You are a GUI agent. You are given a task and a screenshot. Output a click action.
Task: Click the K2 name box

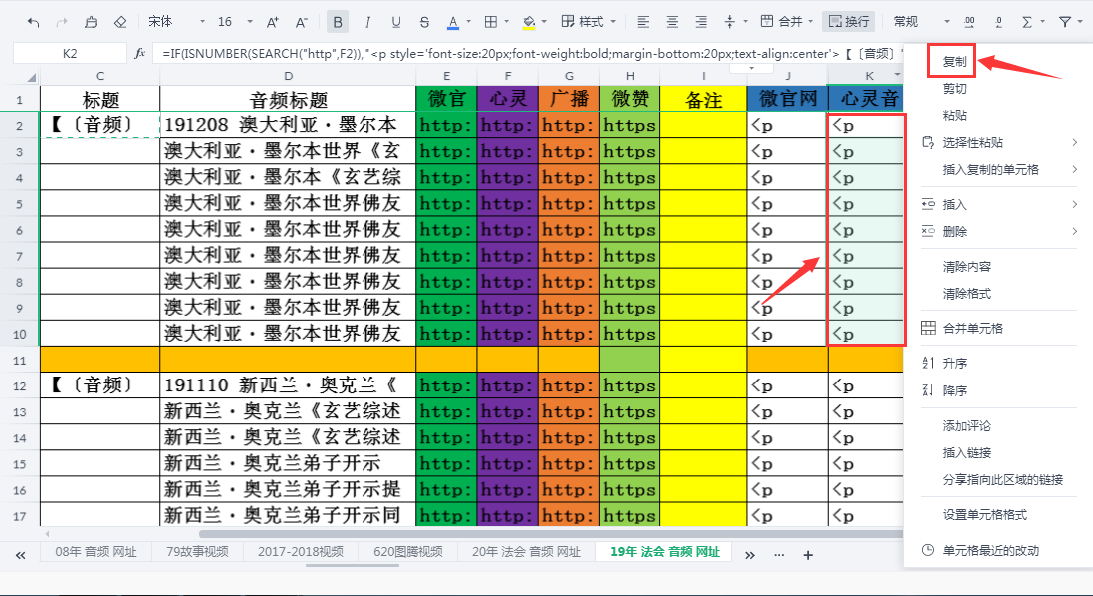[x=70, y=53]
